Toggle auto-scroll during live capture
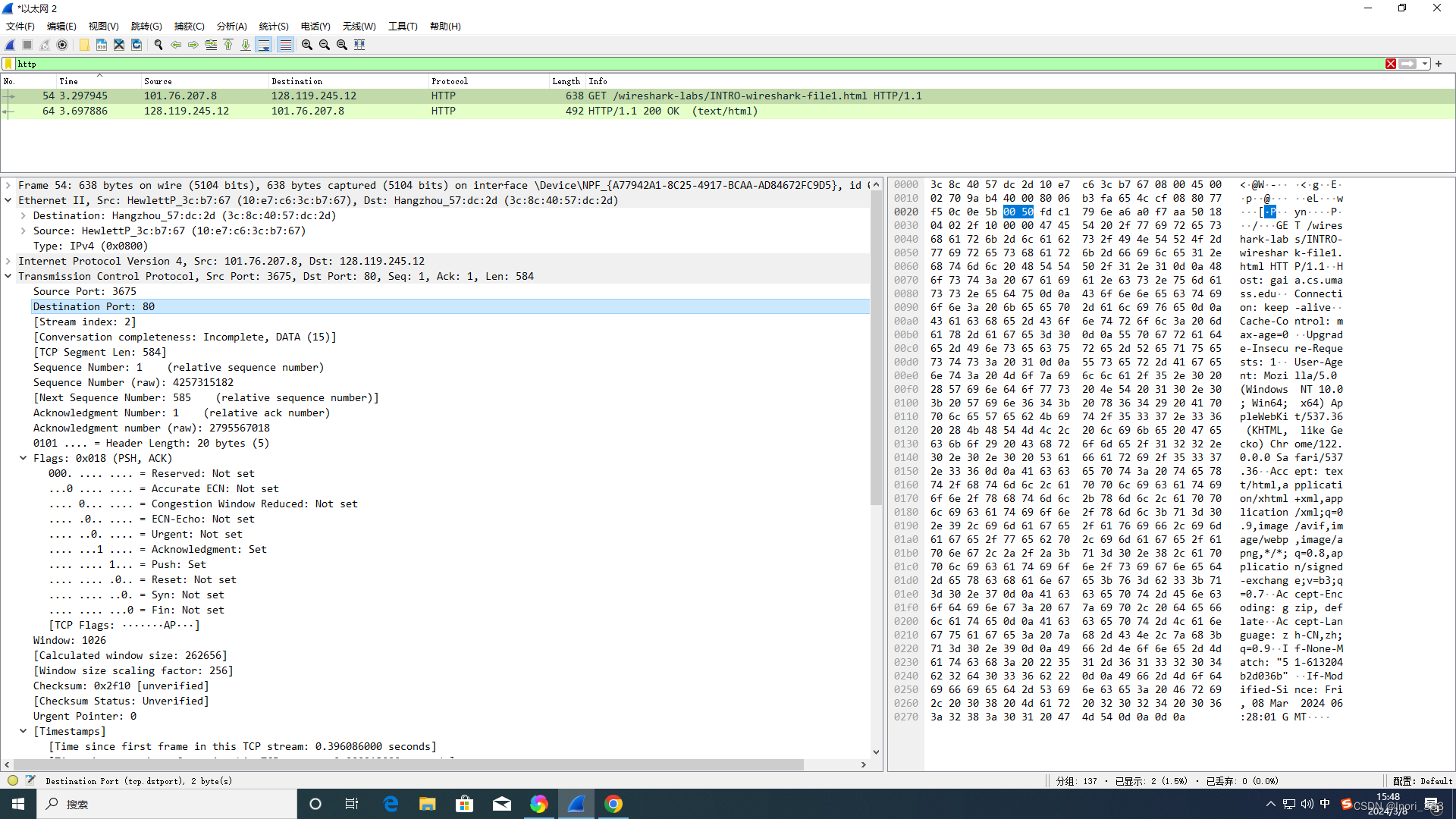1456x819 pixels. pos(264,45)
